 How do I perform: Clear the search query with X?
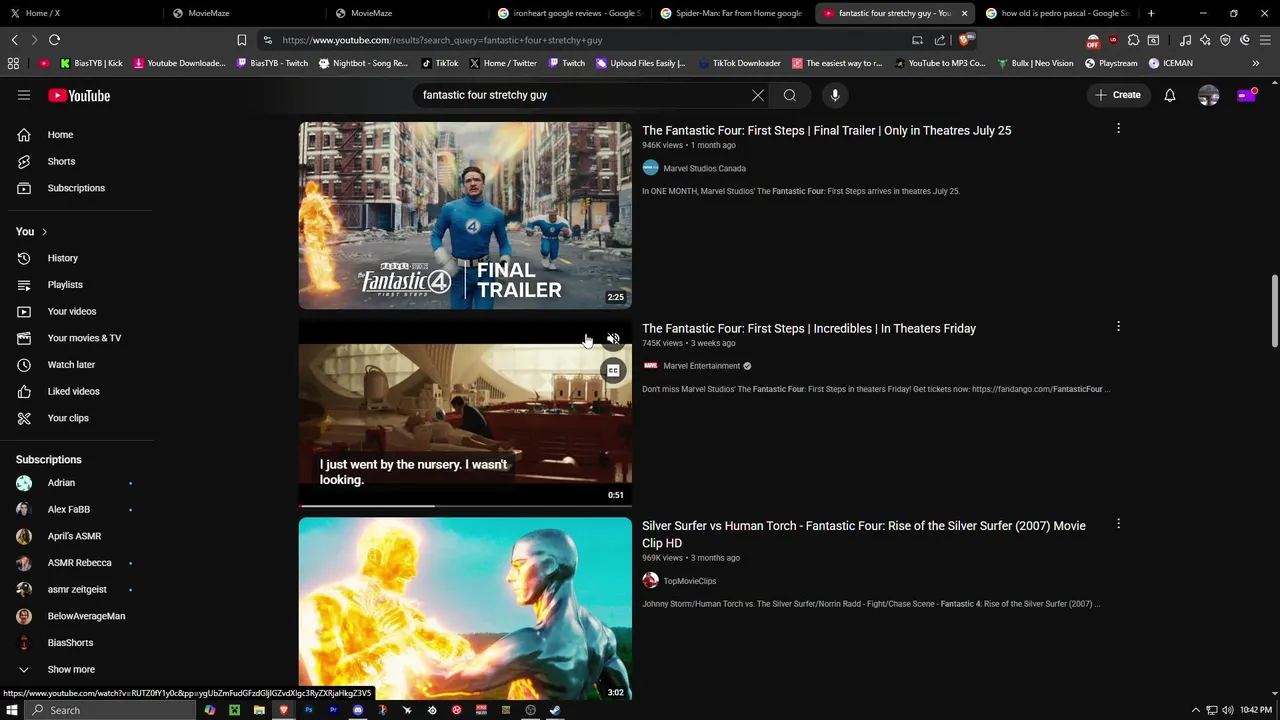tap(758, 95)
